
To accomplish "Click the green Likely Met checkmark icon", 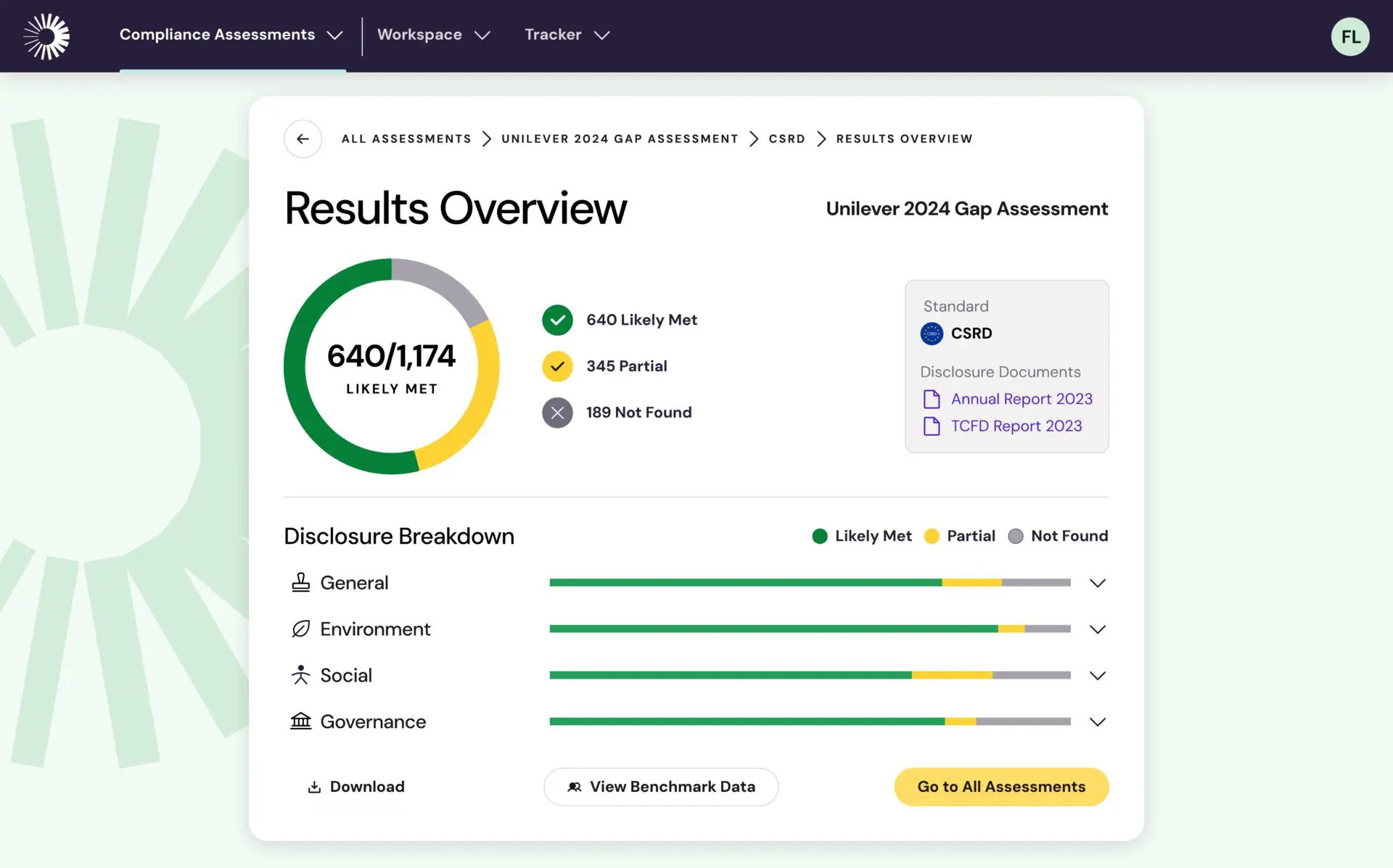I will point(557,320).
